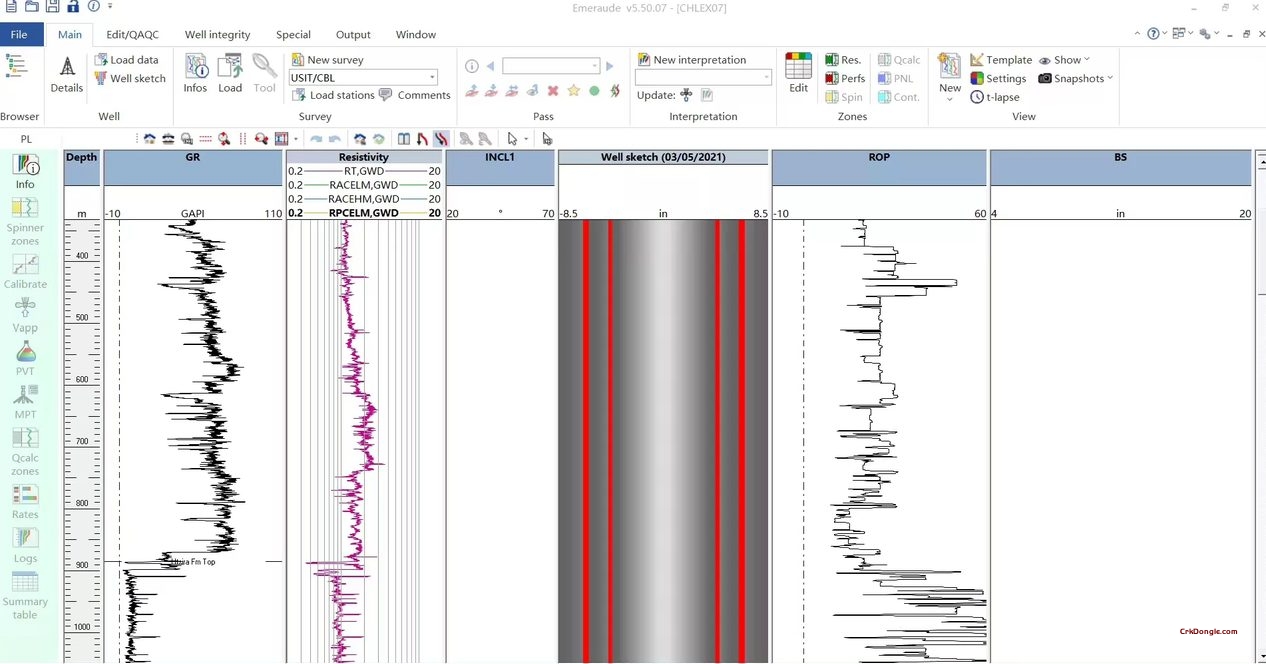Switch to the Well integrity tab
This screenshot has height=664, width=1266.
coord(217,34)
